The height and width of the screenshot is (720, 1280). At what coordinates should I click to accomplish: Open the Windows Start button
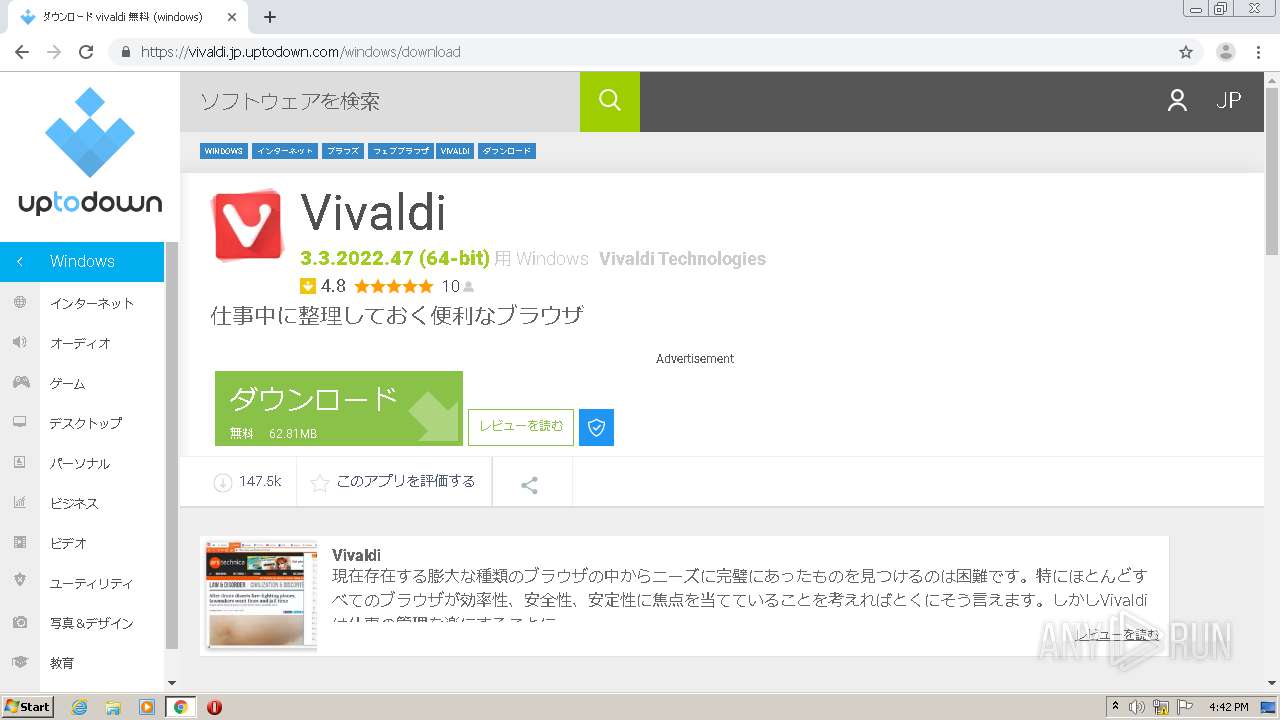[28, 706]
